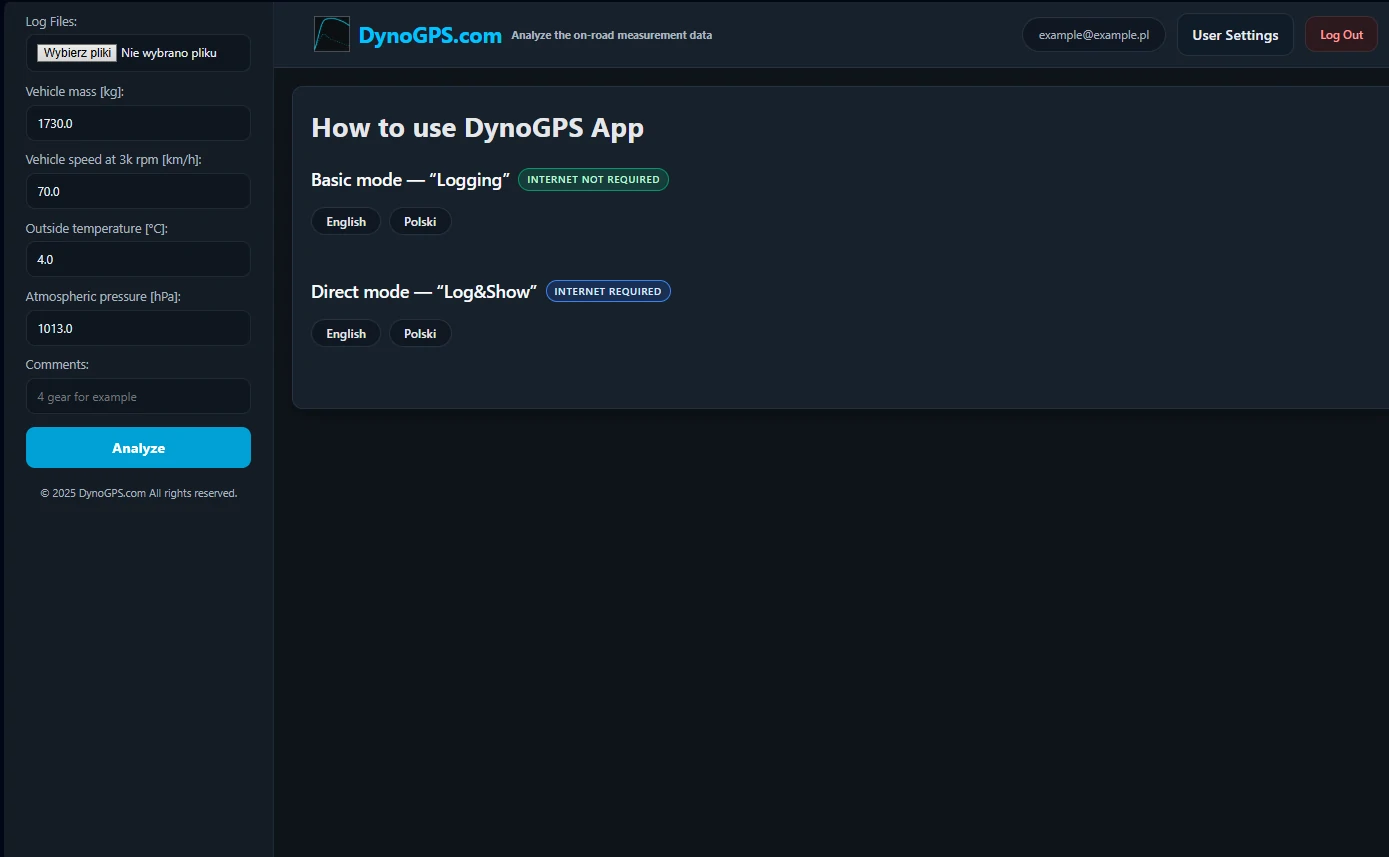The width and height of the screenshot is (1389, 857).
Task: Log Out of the account
Action: pyautogui.click(x=1341, y=35)
